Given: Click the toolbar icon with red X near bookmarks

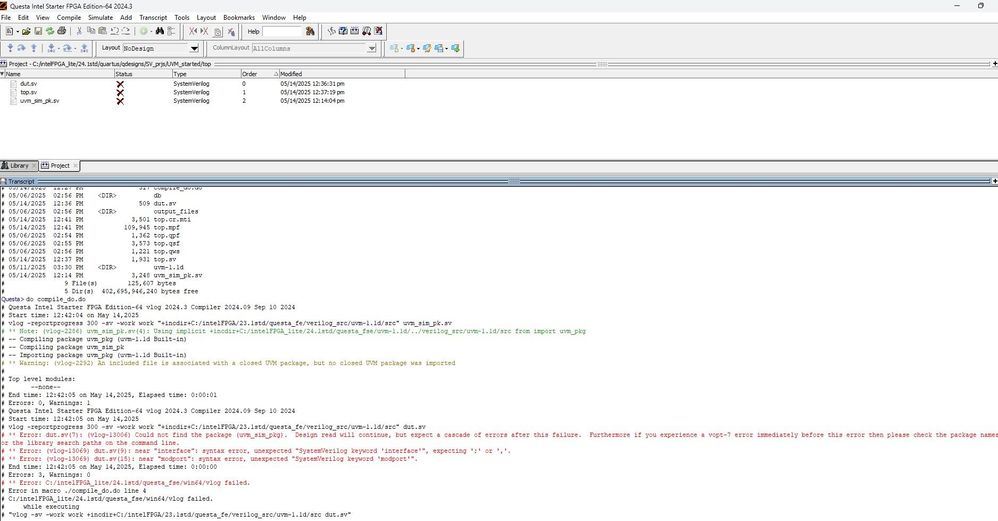Looking at the screenshot, I should point(379,31).
